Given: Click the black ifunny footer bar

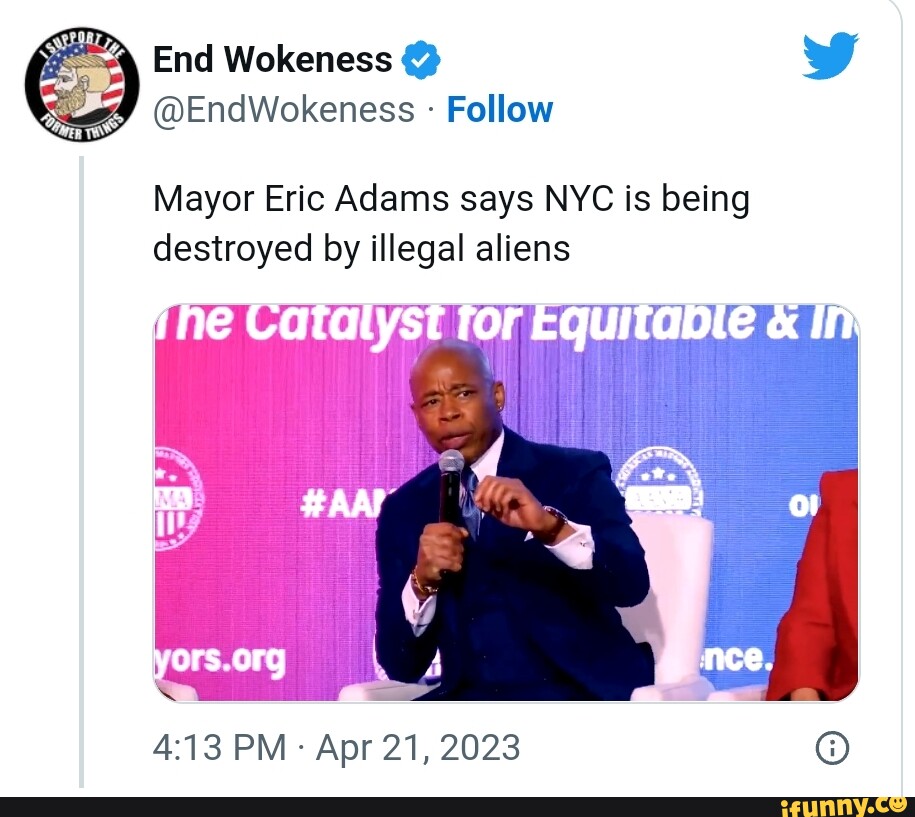Looking at the screenshot, I should [x=458, y=807].
